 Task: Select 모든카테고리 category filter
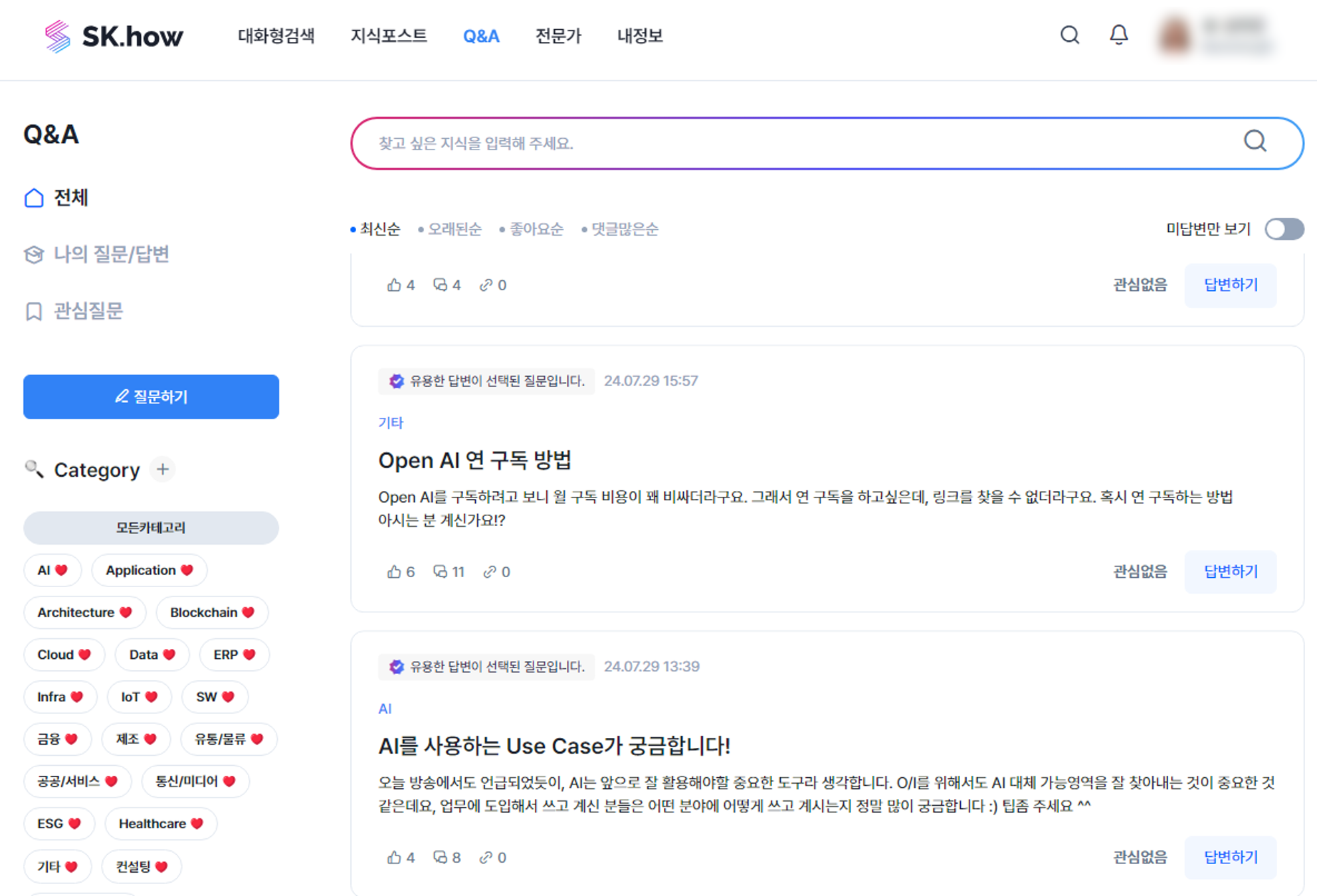(151, 528)
